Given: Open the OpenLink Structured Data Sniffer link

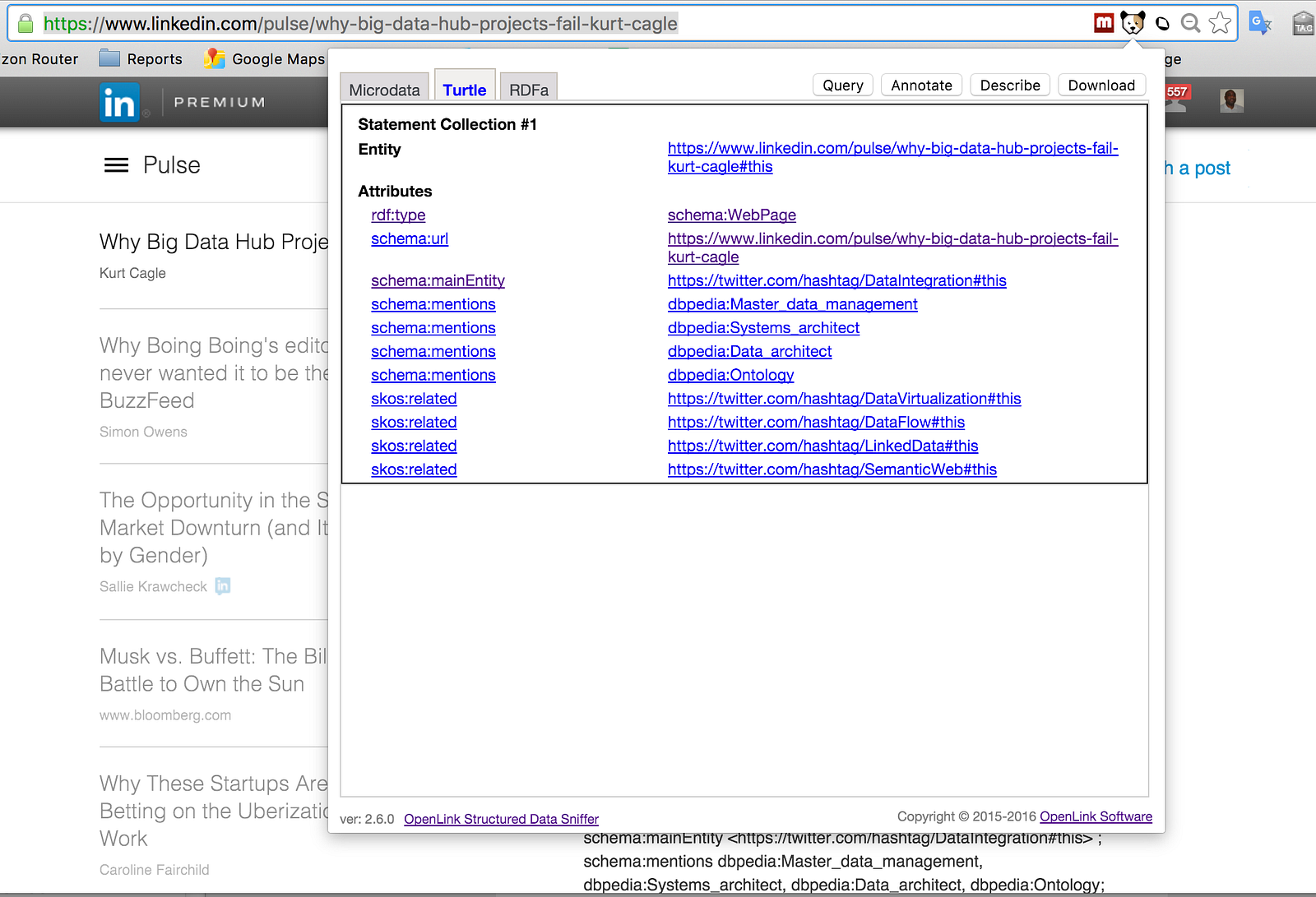Looking at the screenshot, I should (x=501, y=819).
